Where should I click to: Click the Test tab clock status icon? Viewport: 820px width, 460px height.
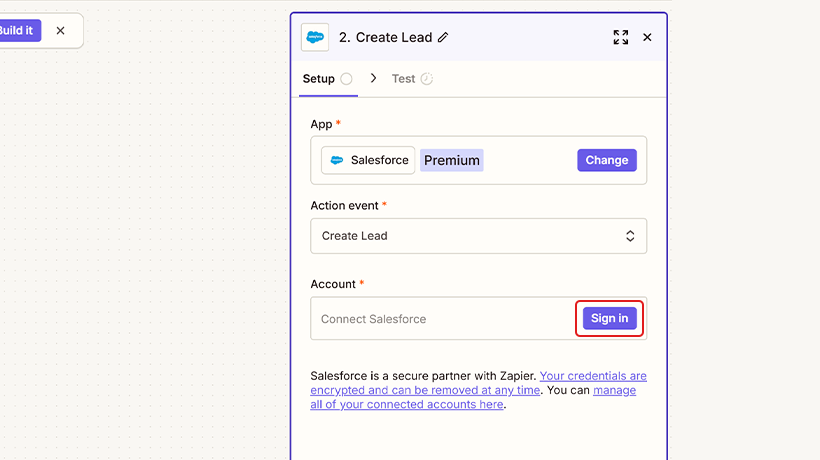point(427,79)
